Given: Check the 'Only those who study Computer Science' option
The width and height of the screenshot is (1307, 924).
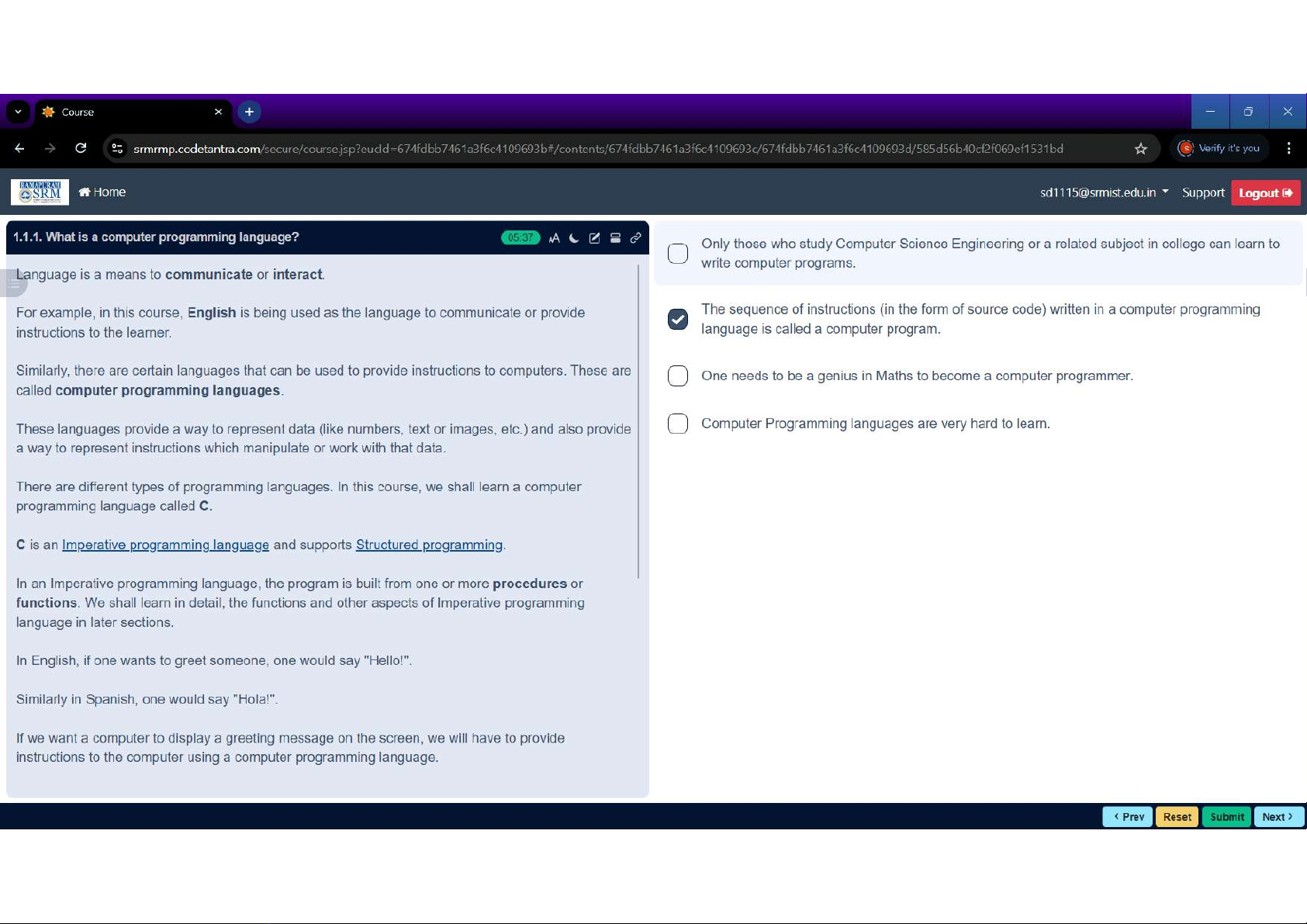Looking at the screenshot, I should (678, 254).
